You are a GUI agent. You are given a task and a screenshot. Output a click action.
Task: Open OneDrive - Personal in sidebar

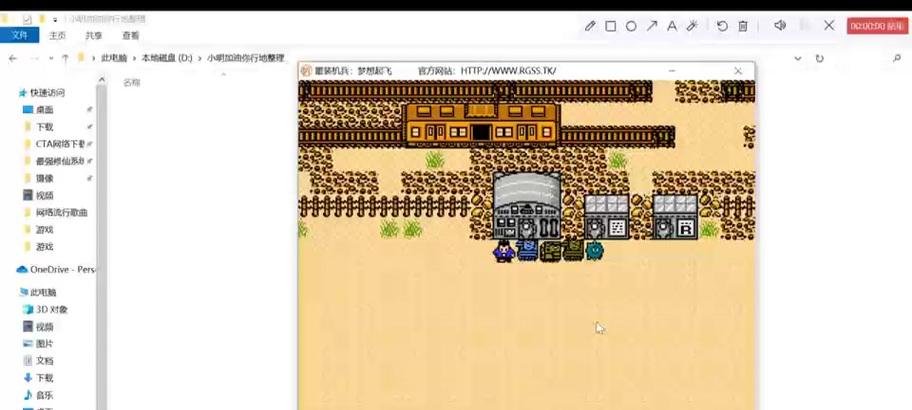[56, 269]
